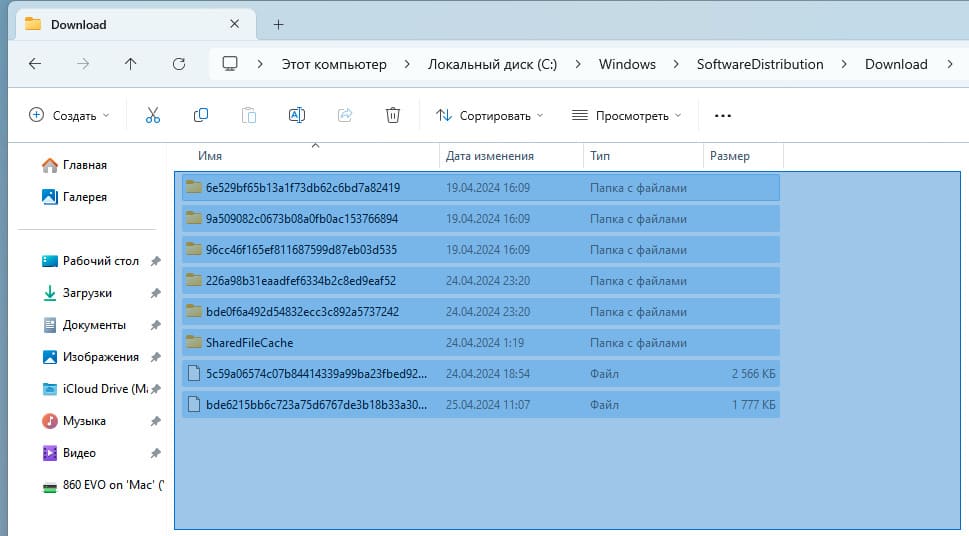Open the three-dots more options menu
The width and height of the screenshot is (969, 536).
pos(722,116)
